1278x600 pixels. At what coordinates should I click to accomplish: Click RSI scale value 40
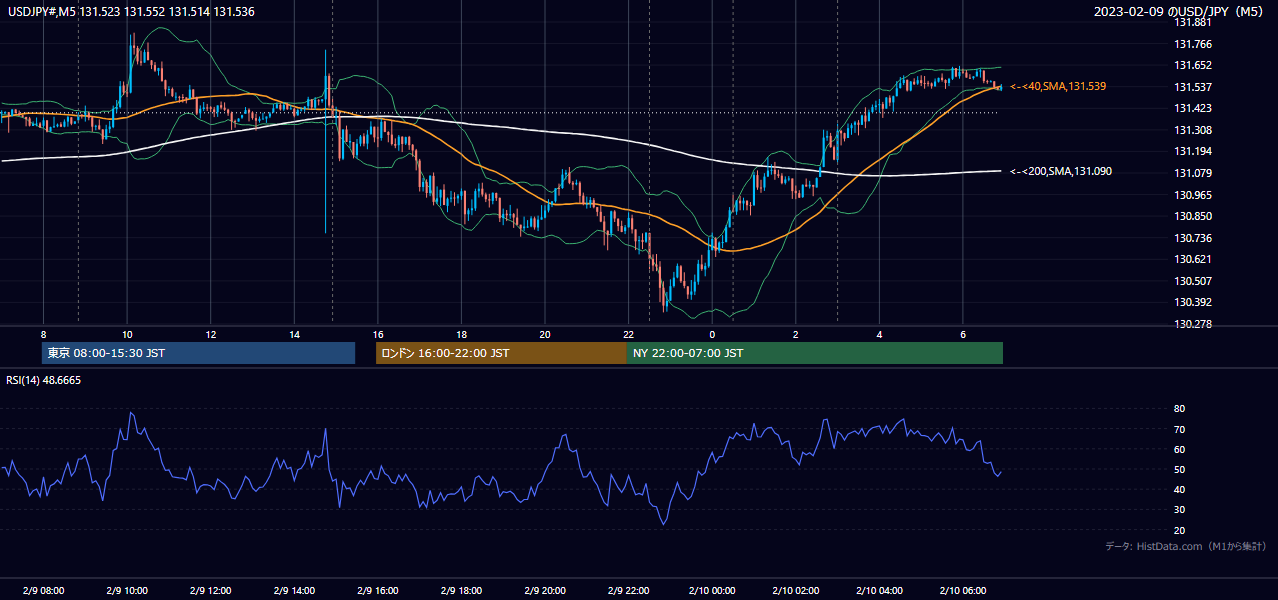[1180, 489]
